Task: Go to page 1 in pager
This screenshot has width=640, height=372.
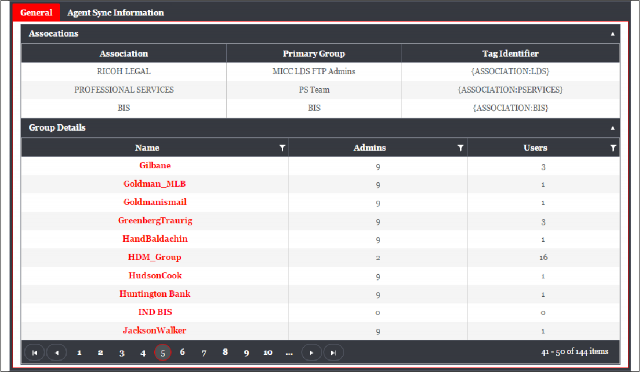Action: click(79, 353)
